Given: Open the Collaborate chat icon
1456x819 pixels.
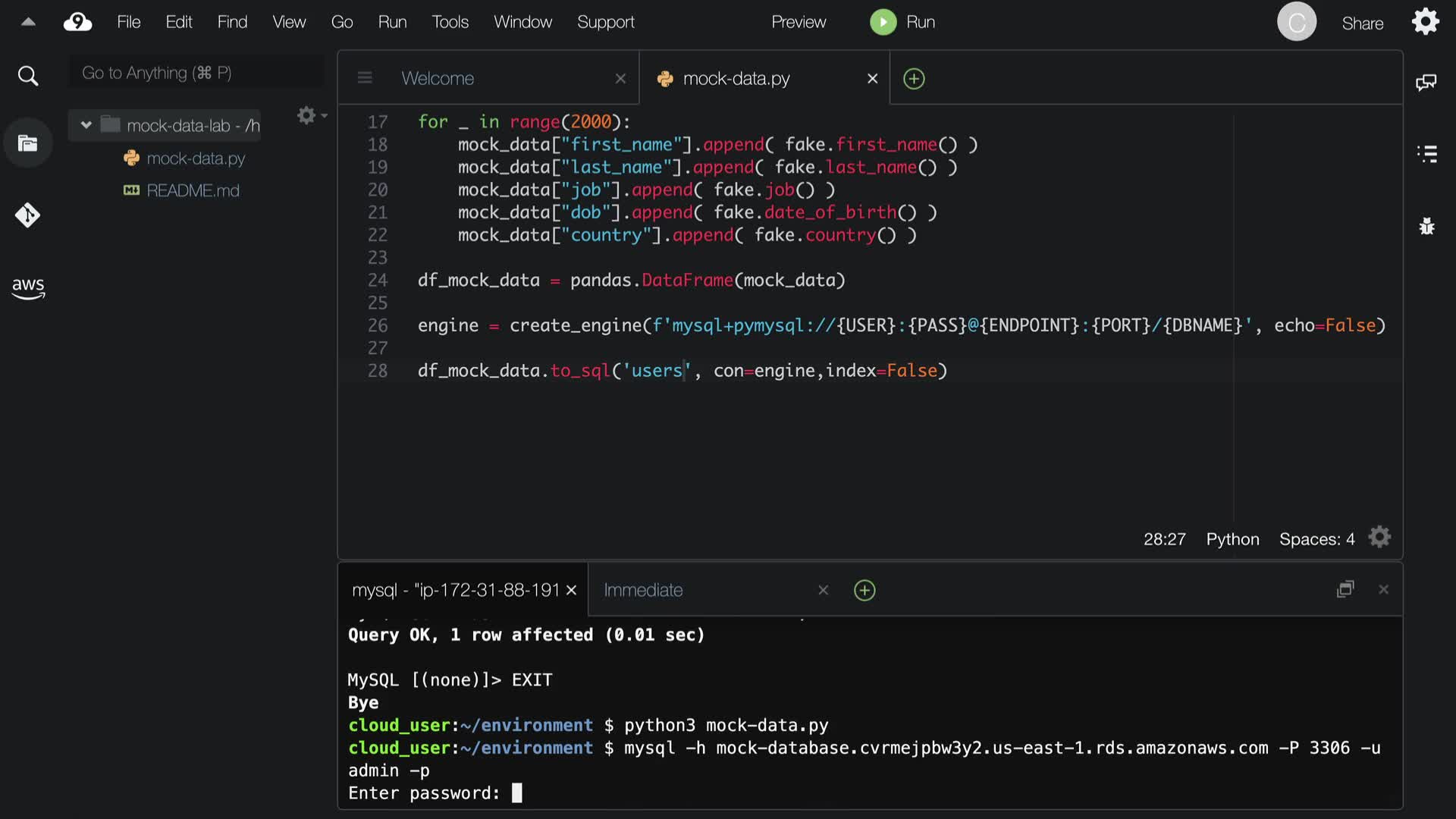Looking at the screenshot, I should (x=1426, y=82).
